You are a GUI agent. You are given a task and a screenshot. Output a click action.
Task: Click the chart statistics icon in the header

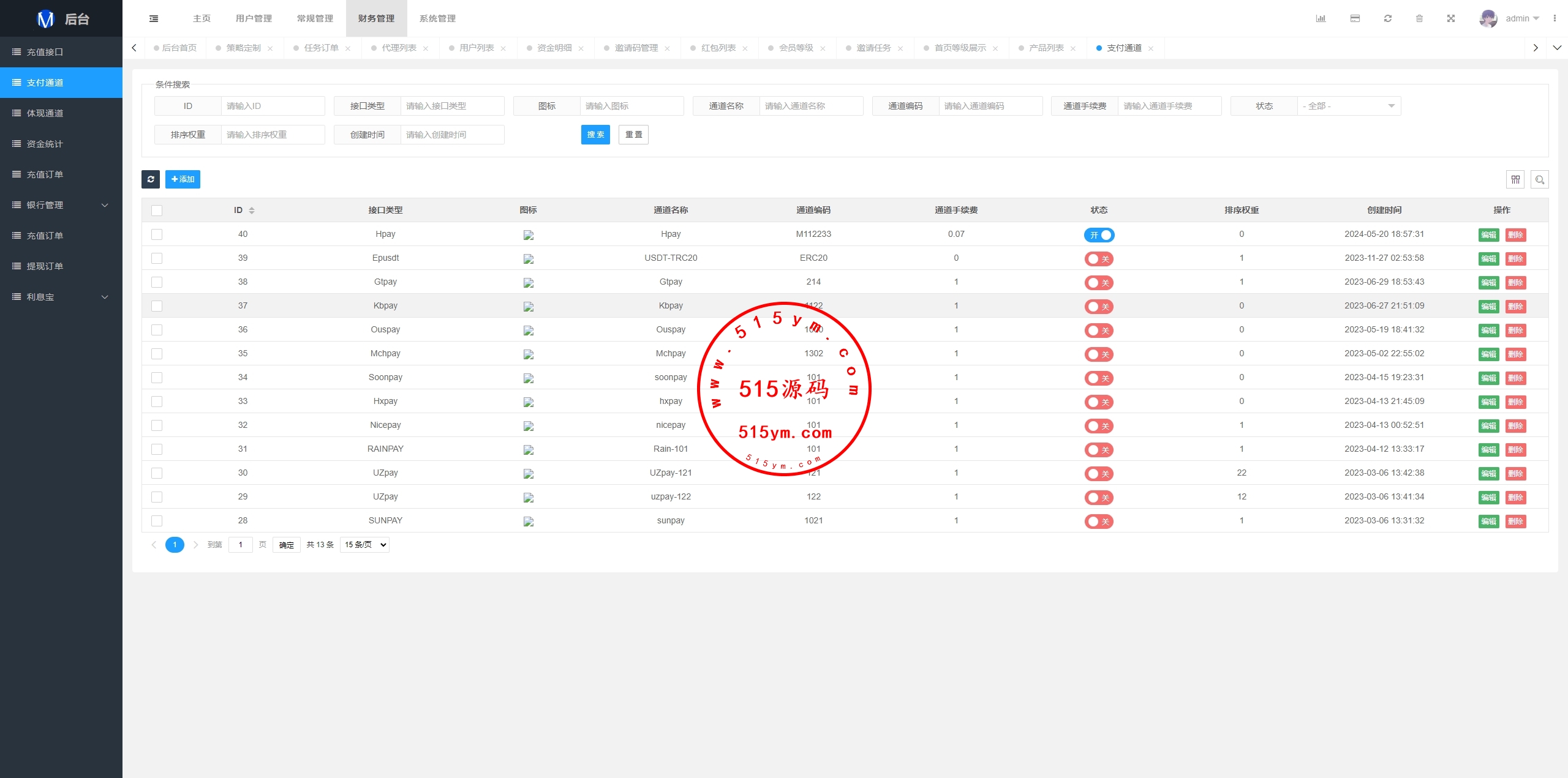coord(1321,18)
